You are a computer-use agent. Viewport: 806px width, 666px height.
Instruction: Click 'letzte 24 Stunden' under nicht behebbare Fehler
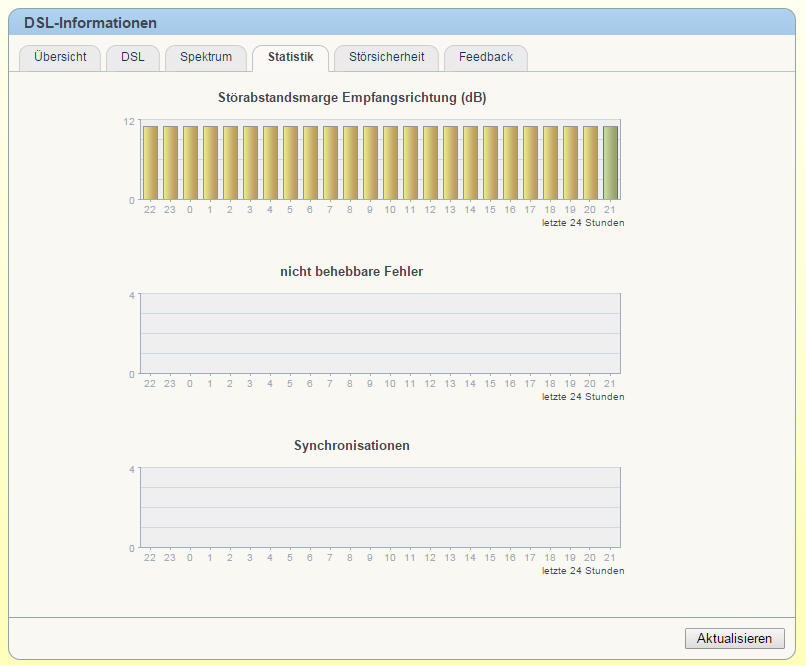(583, 397)
